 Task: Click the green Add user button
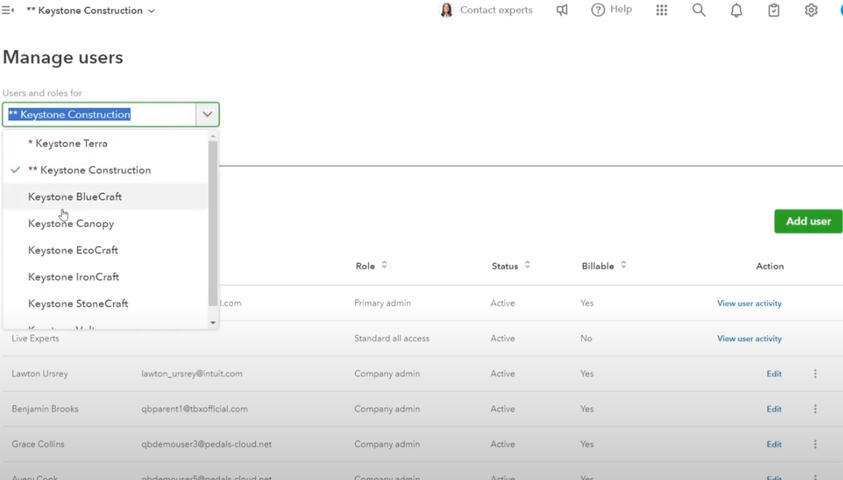[x=807, y=221]
